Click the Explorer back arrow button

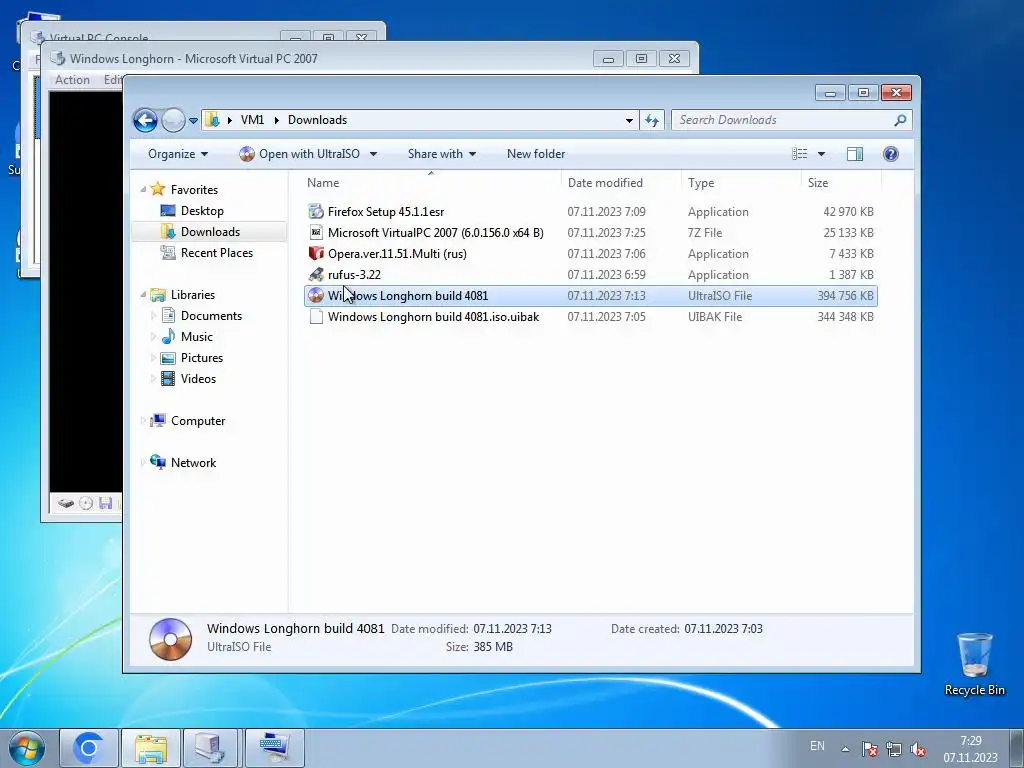point(145,120)
